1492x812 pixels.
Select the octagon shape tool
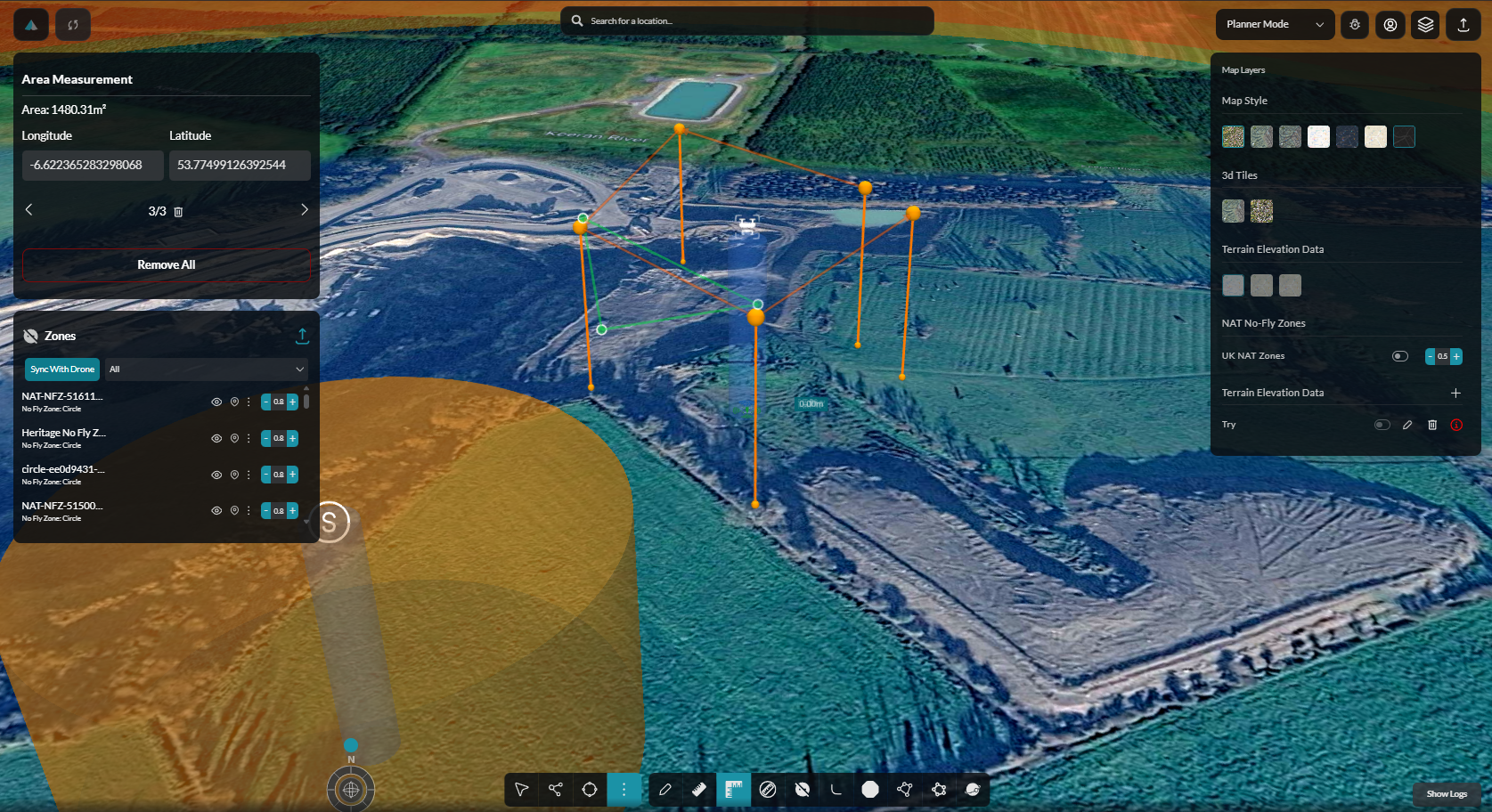click(x=870, y=789)
